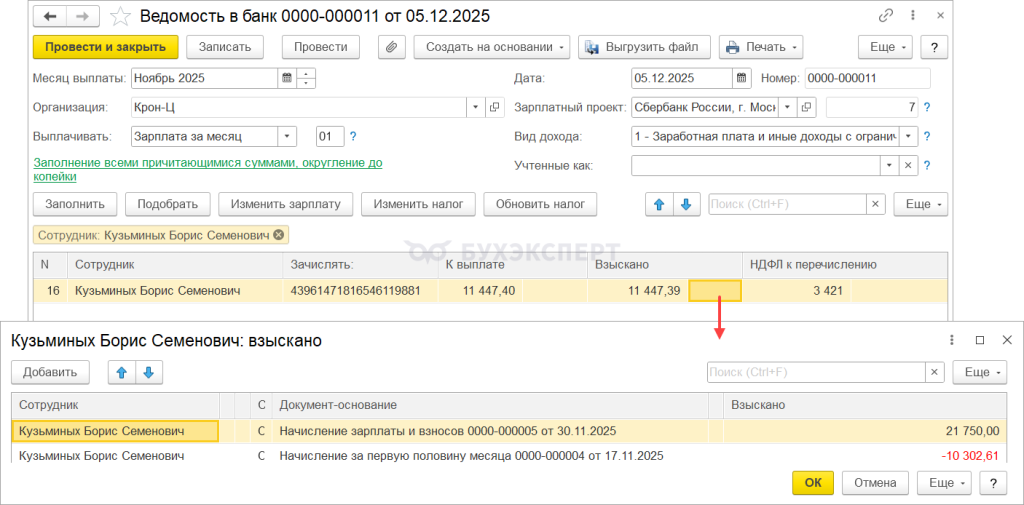
Task: Open the Еще menu beside the table search
Action: 921,204
